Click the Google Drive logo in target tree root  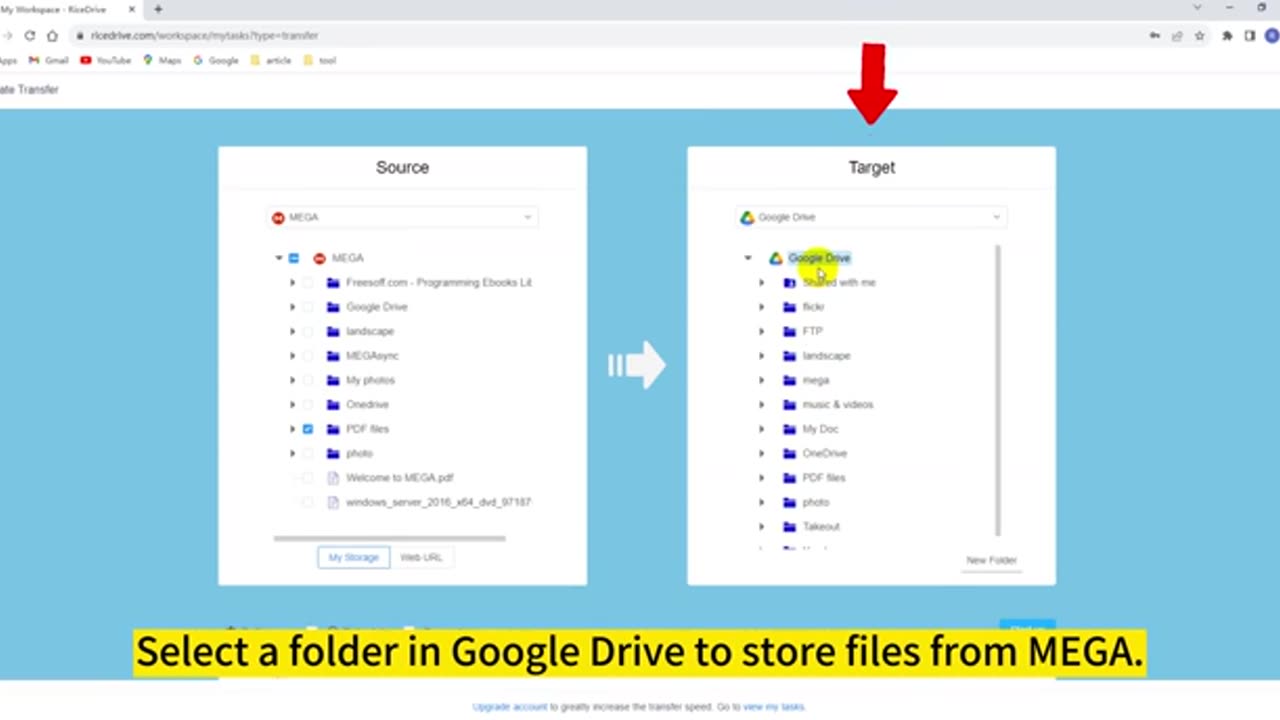click(775, 258)
